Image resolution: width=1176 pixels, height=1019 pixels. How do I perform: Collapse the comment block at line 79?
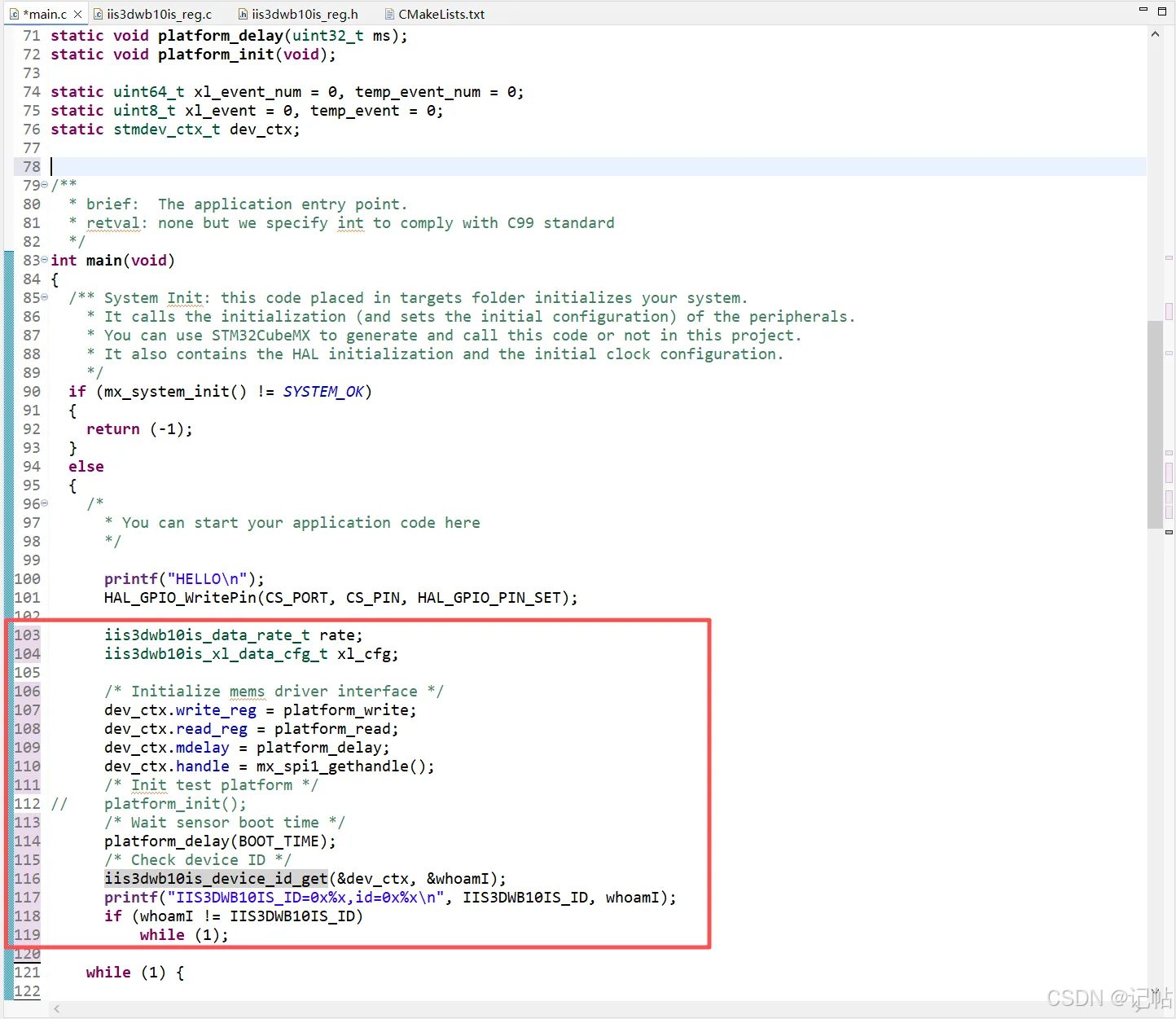[x=44, y=186]
